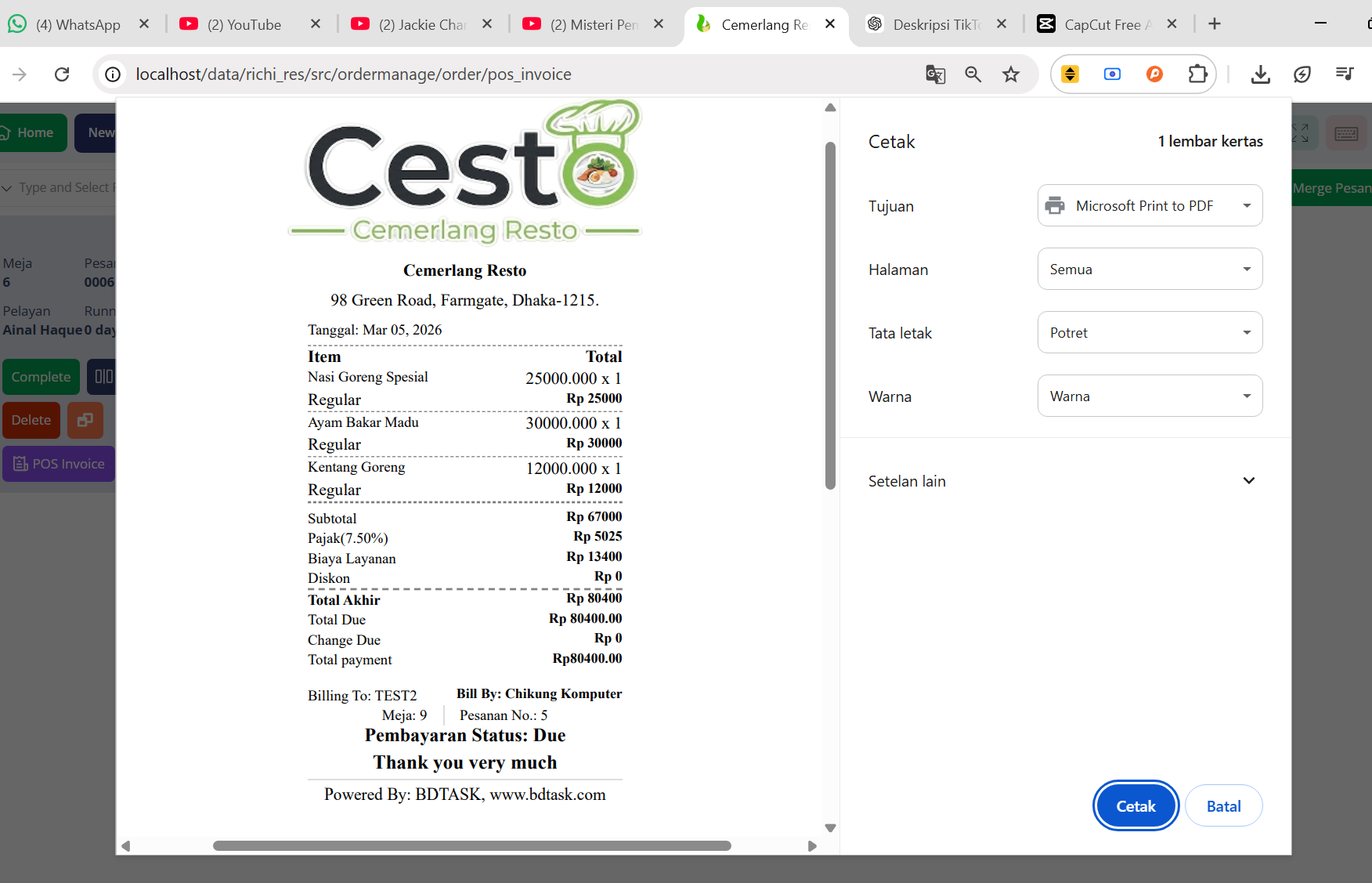
Task: Bookmark this page with the star icon
Action: pos(1011,74)
